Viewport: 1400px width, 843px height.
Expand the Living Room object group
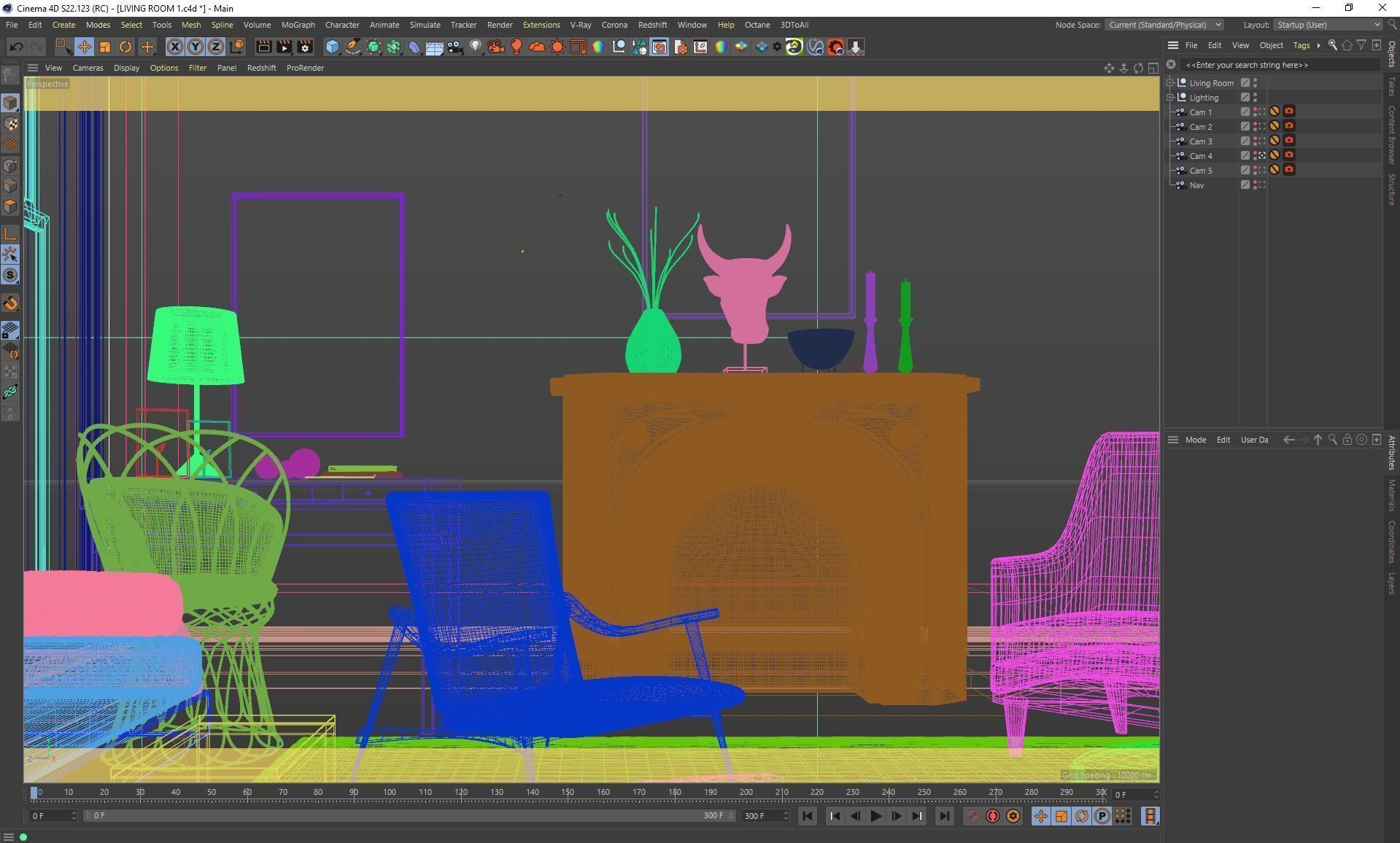(x=1170, y=83)
